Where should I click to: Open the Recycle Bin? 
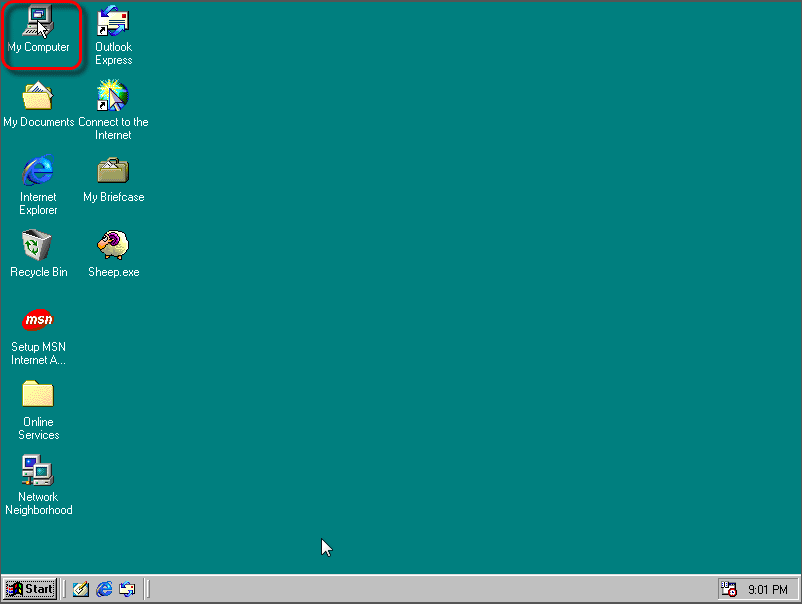pyautogui.click(x=37, y=245)
